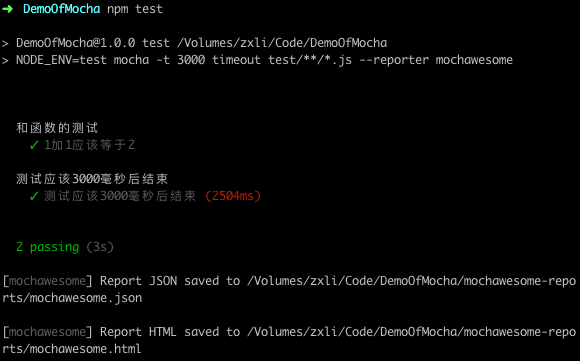Click the '>' marker before DemoOfMocha@1.0.0
Image resolution: width=580 pixels, height=361 pixels.
click(5, 43)
